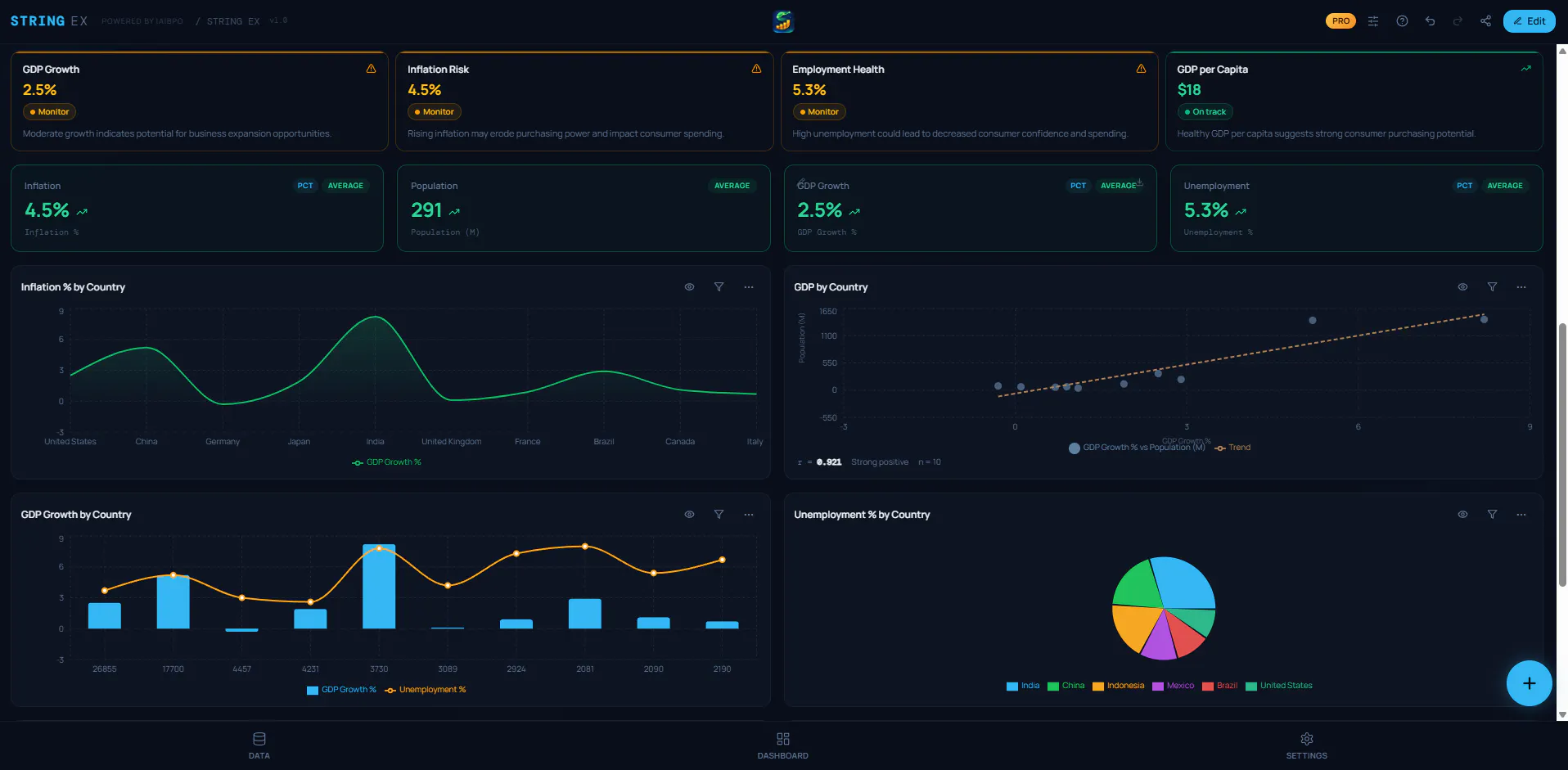Toggle GDP Growth % legend in Inflation chart
This screenshot has height=770, width=1568.
click(386, 462)
